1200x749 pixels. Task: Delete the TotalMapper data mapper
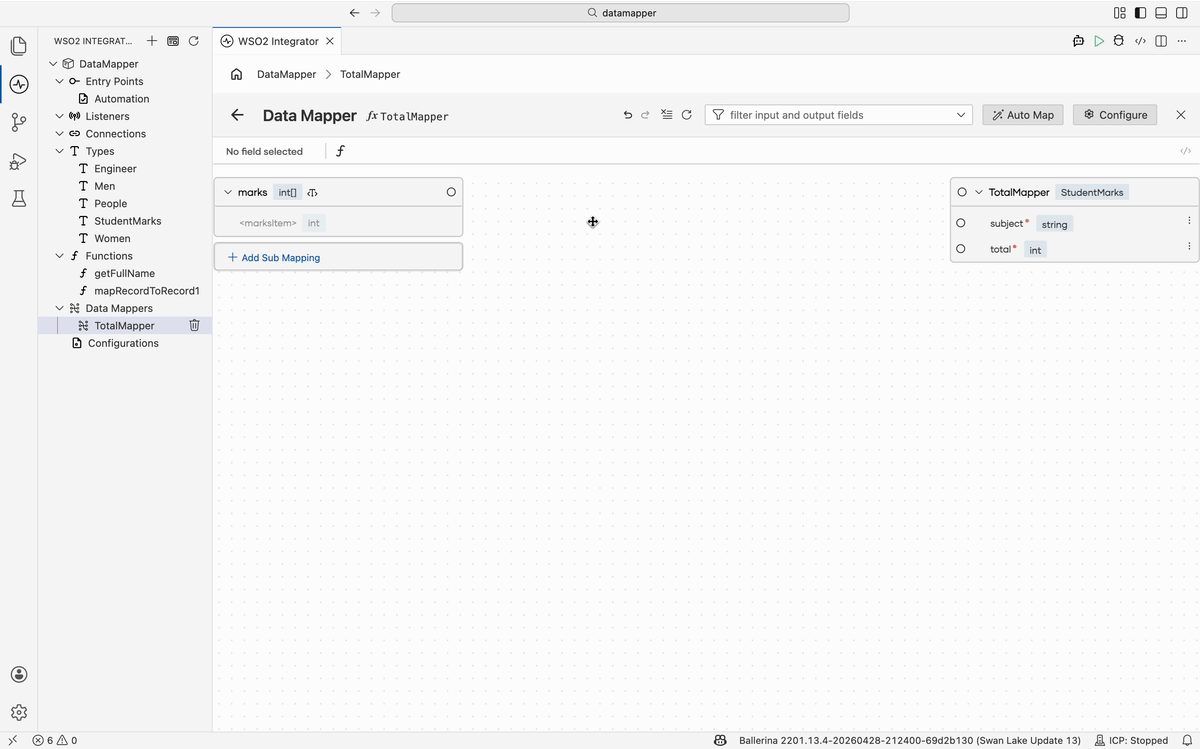point(195,325)
